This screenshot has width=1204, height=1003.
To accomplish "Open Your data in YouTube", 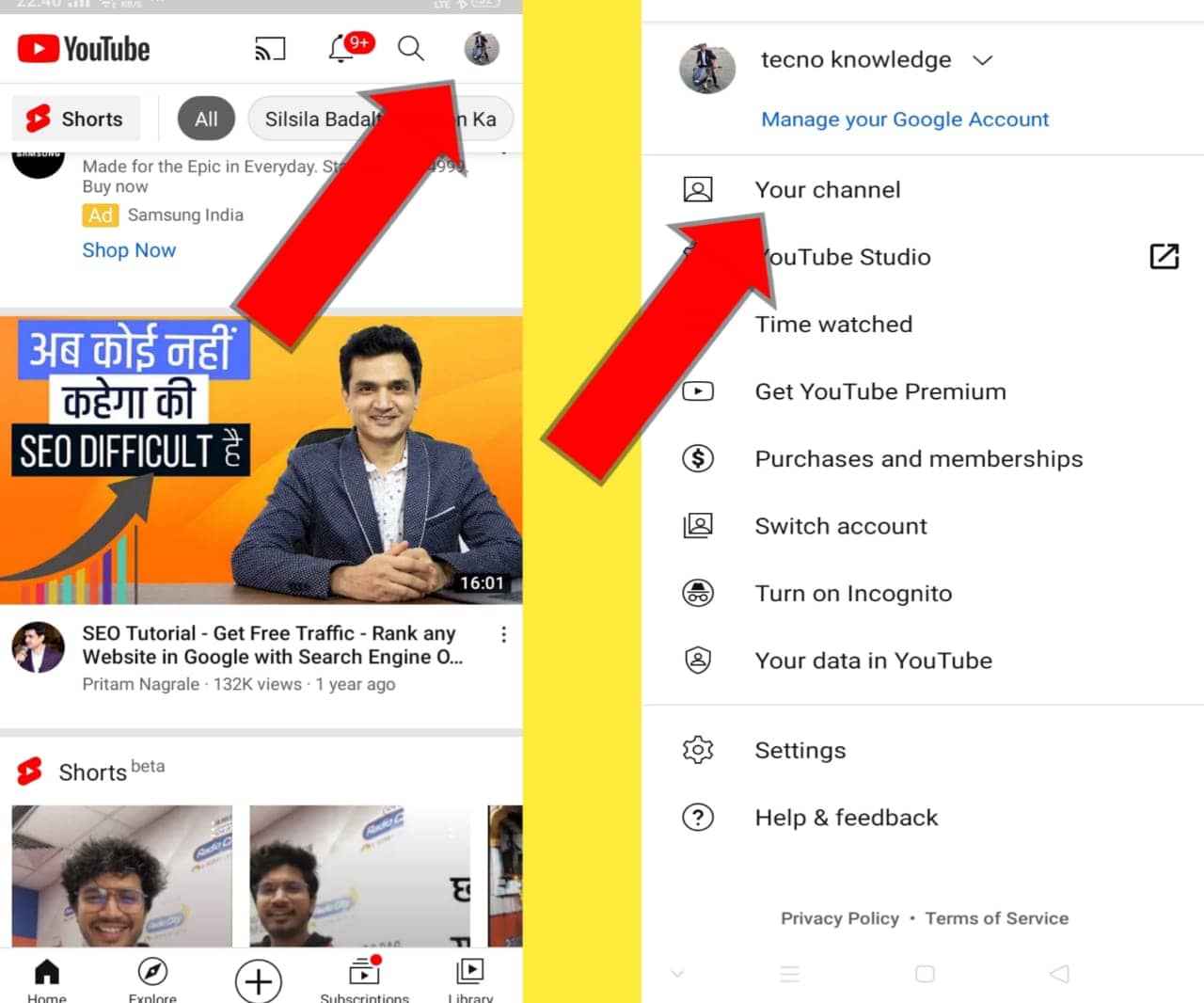I will coord(923,661).
